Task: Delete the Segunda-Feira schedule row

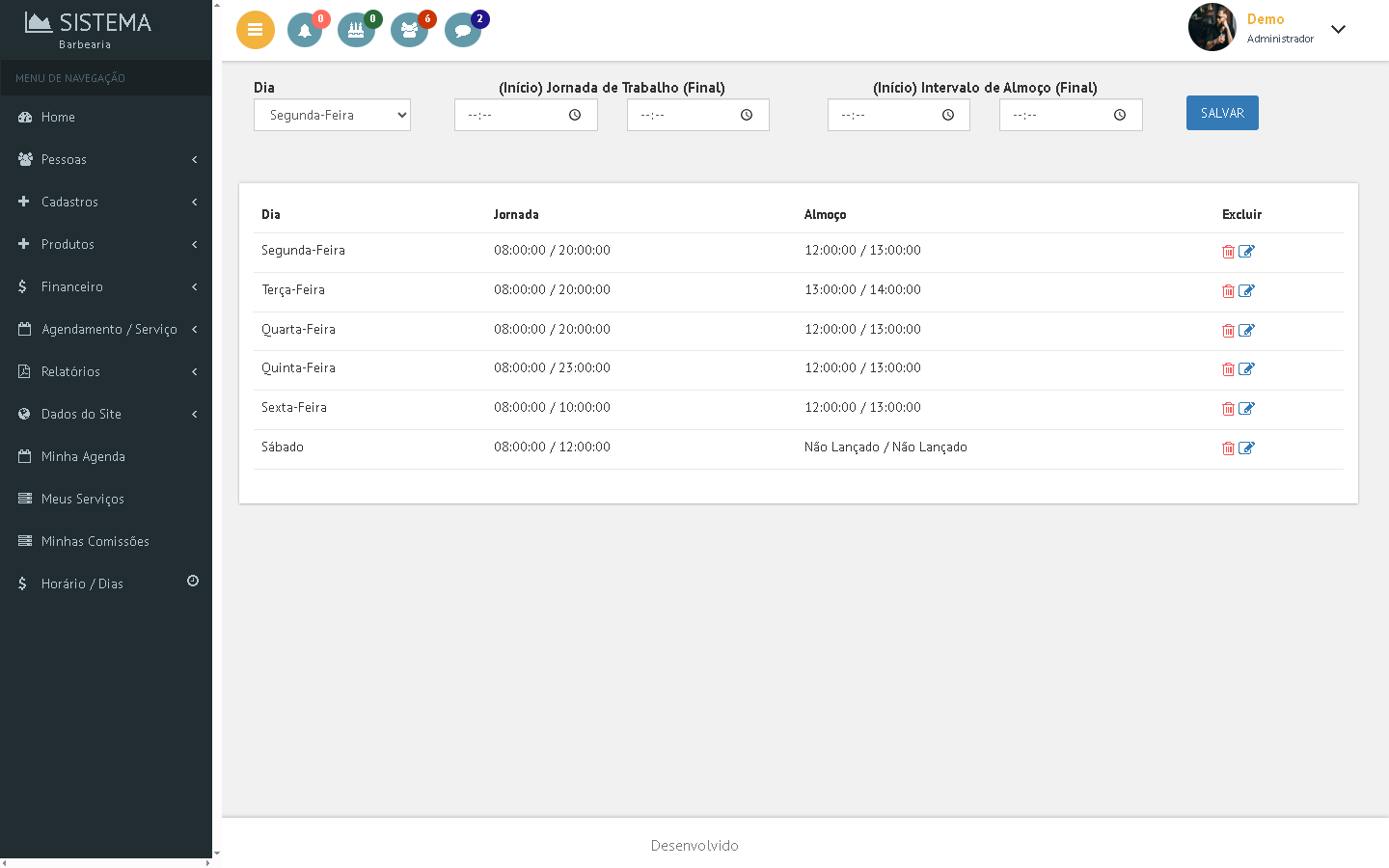Action: [x=1228, y=252]
